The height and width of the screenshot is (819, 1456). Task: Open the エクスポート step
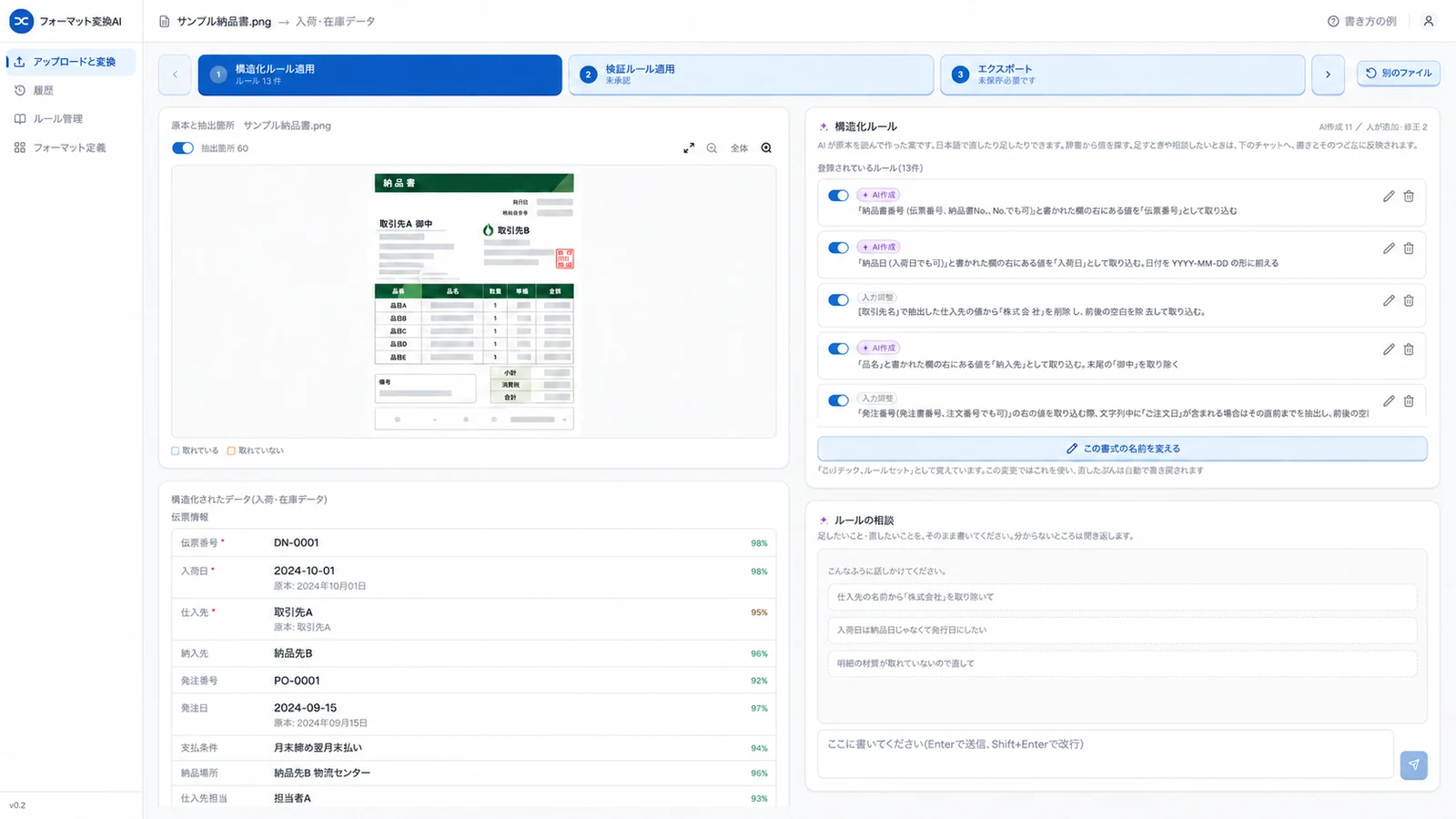tap(1123, 75)
